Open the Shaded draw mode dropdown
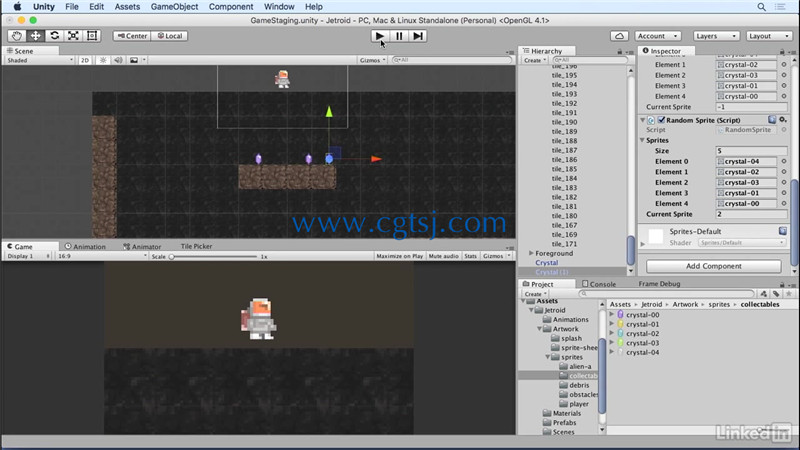 (39, 60)
